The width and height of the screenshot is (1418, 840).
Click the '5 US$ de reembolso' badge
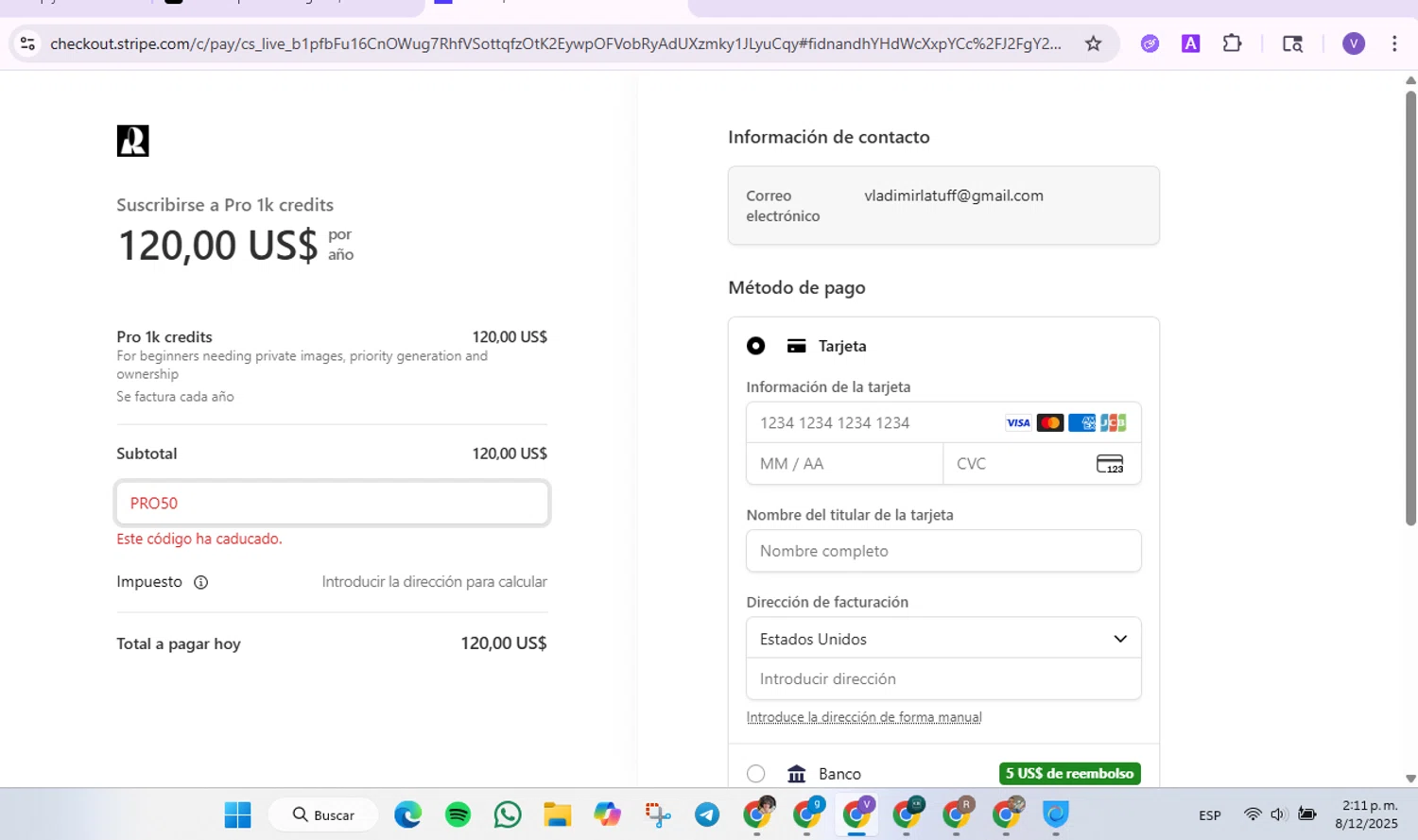tap(1070, 774)
